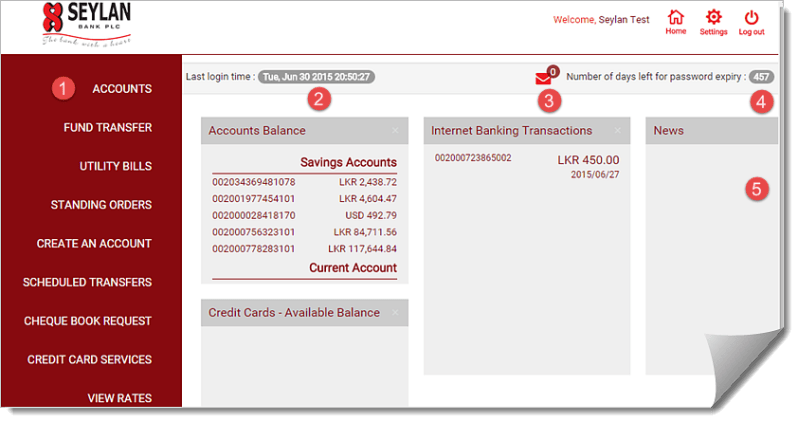Click transaction account 002000723865002
798x422 pixels.
tap(473, 158)
